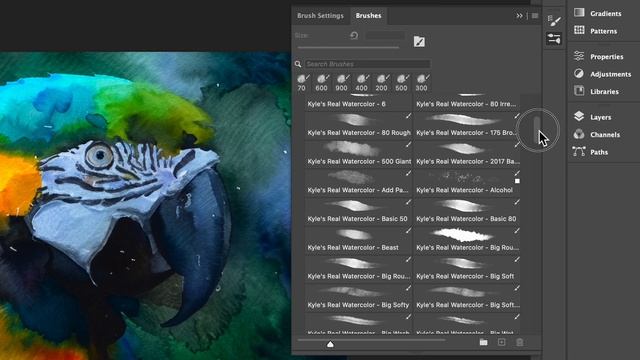
Task: Click the reset brush size icon
Action: pyautogui.click(x=354, y=36)
